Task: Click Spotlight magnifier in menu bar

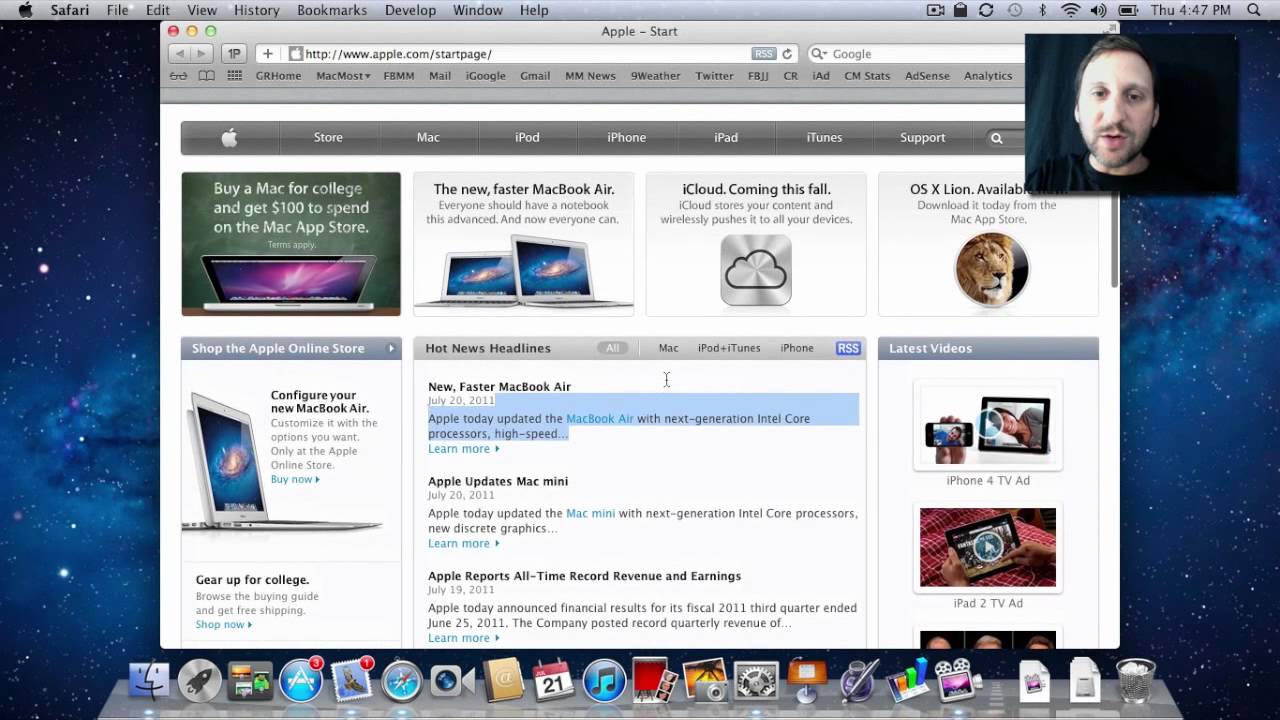Action: (1254, 10)
